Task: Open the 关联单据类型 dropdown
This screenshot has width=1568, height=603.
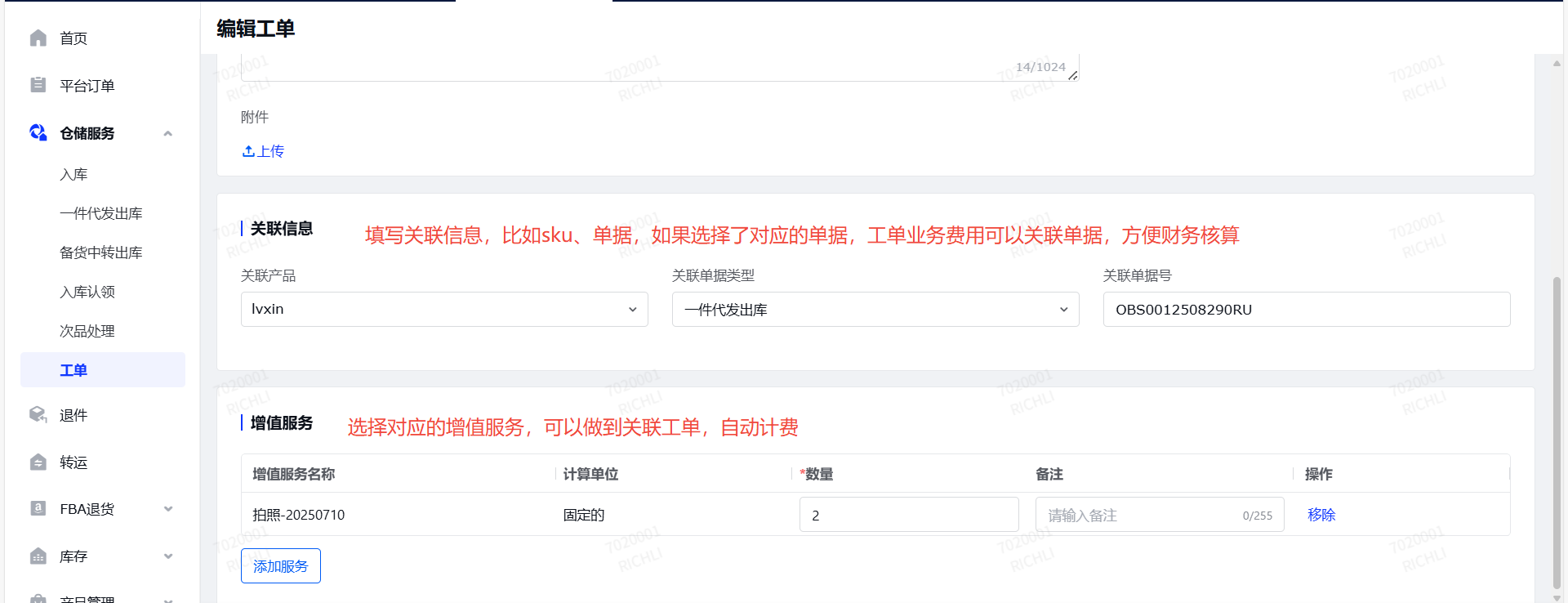Action: (875, 309)
